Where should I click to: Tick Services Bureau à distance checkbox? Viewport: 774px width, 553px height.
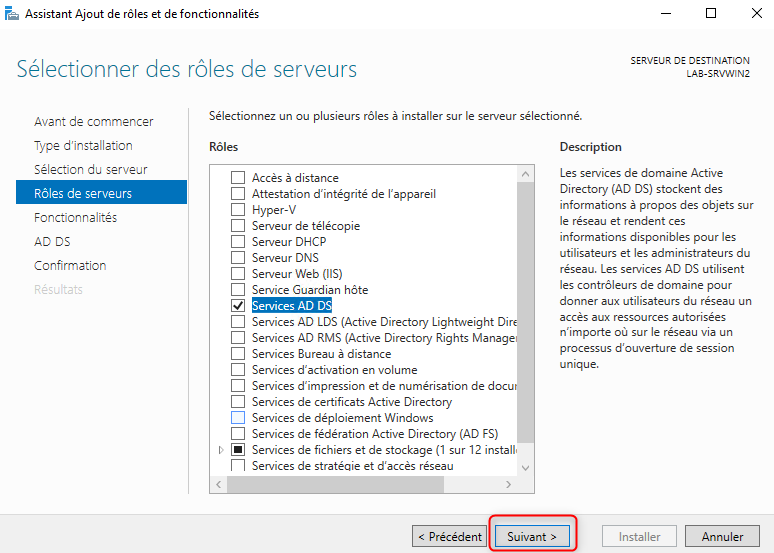(x=238, y=354)
